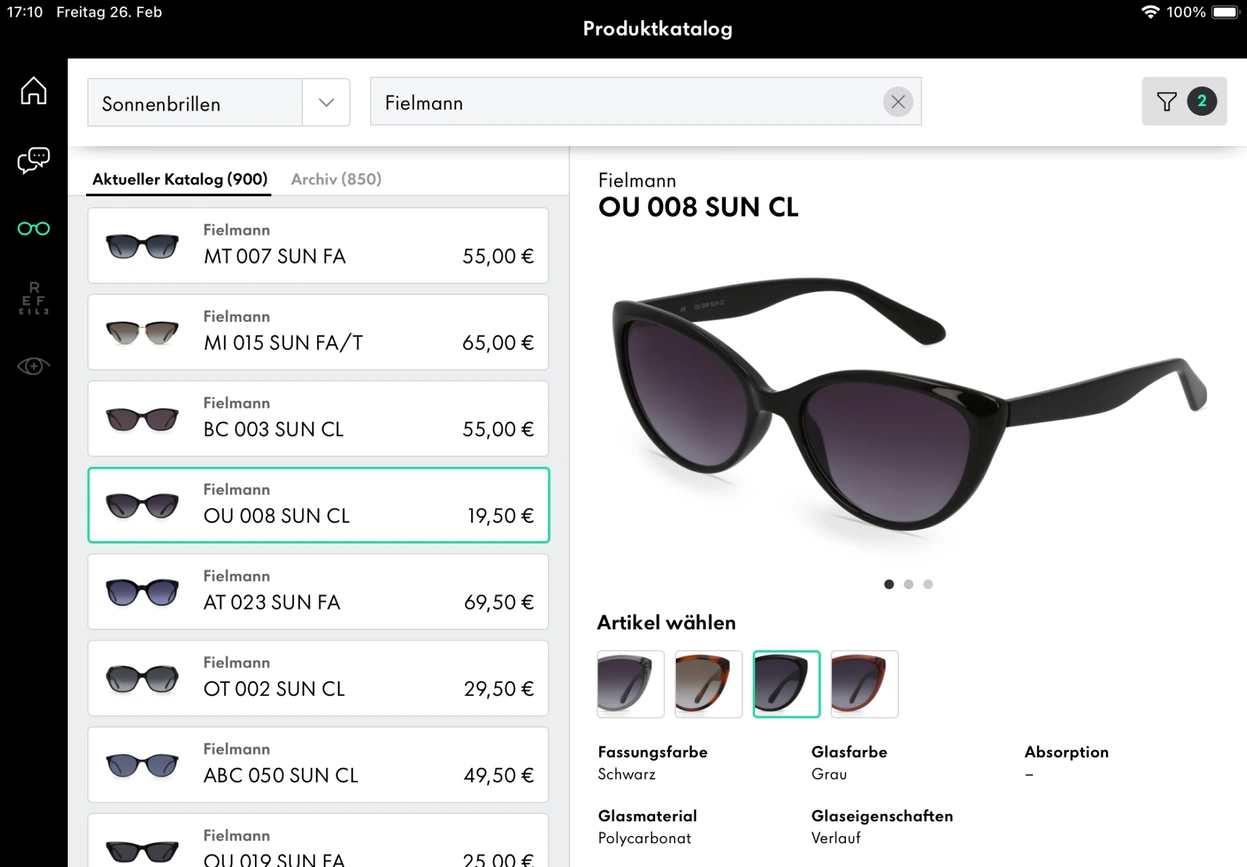This screenshot has width=1247, height=867.
Task: Click the Glasmaterial value Polycarbonat
Action: (645, 838)
